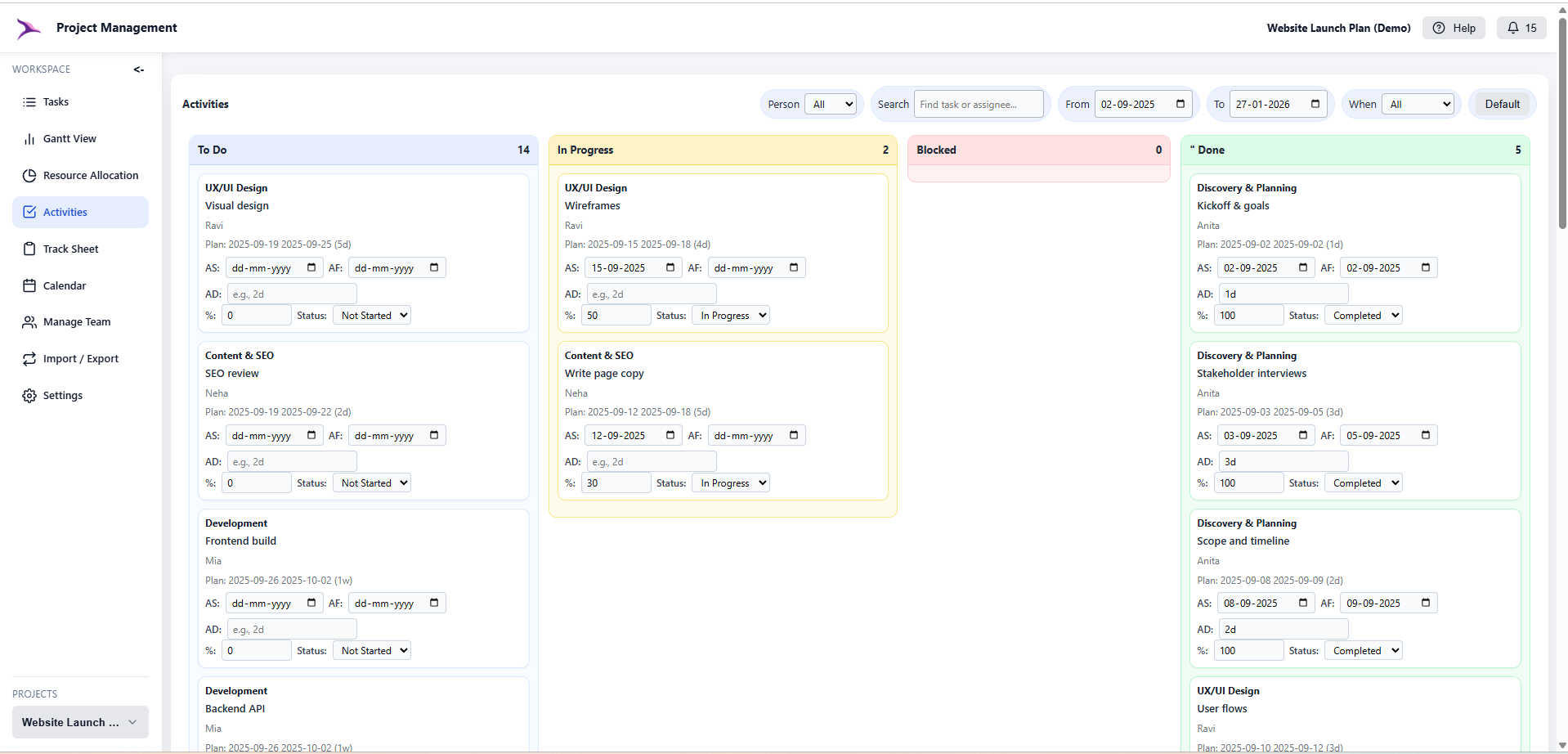
Task: Open the Gantt View from the sidebar
Action: coord(69,138)
